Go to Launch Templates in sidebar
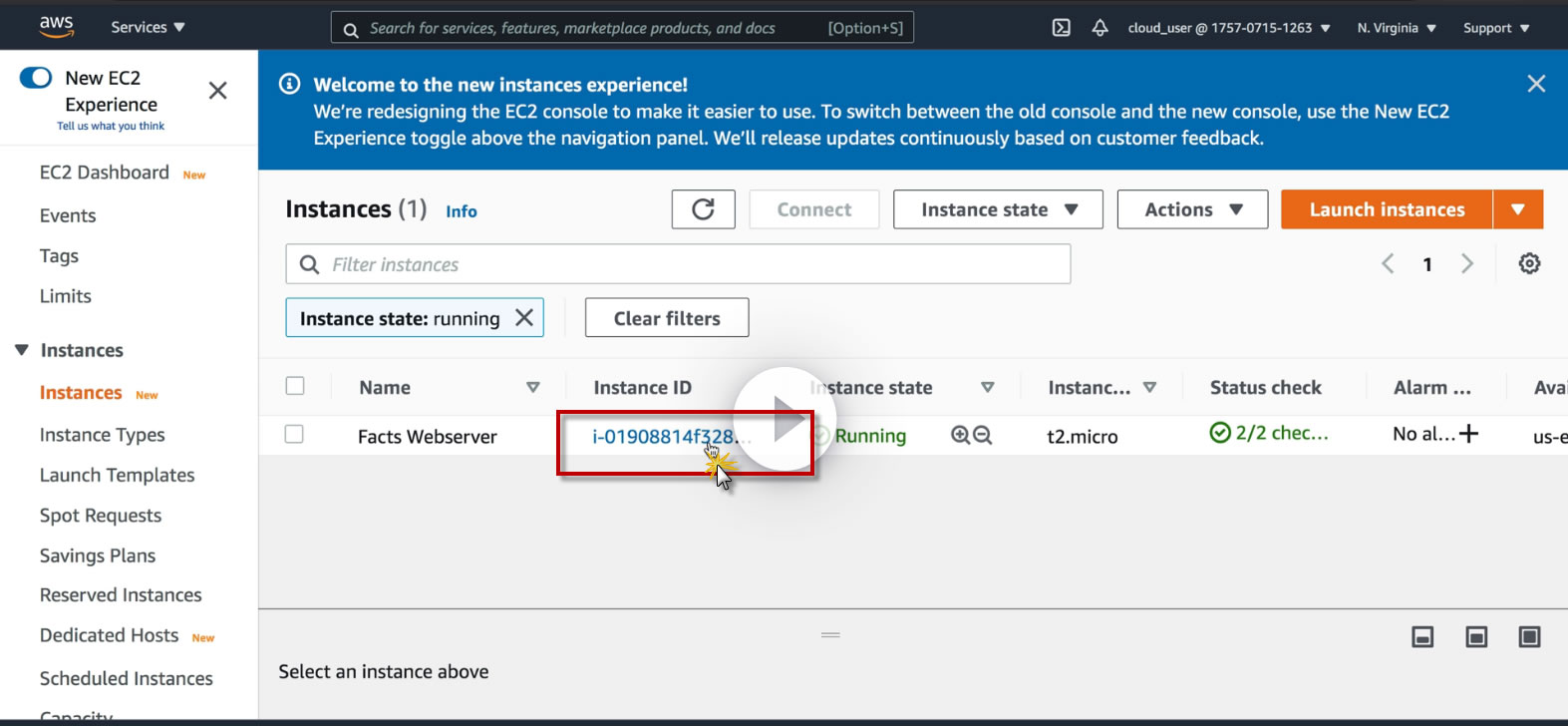The width and height of the screenshot is (1568, 726). [x=117, y=475]
